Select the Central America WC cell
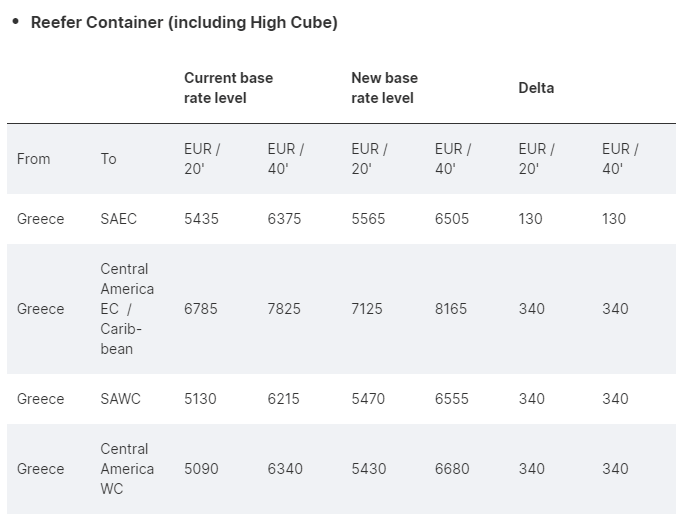Screen dimensions: 679x518 (x=126, y=469)
